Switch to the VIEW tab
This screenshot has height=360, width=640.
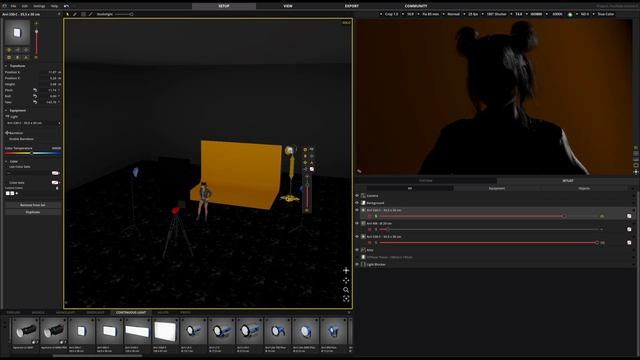pos(288,6)
